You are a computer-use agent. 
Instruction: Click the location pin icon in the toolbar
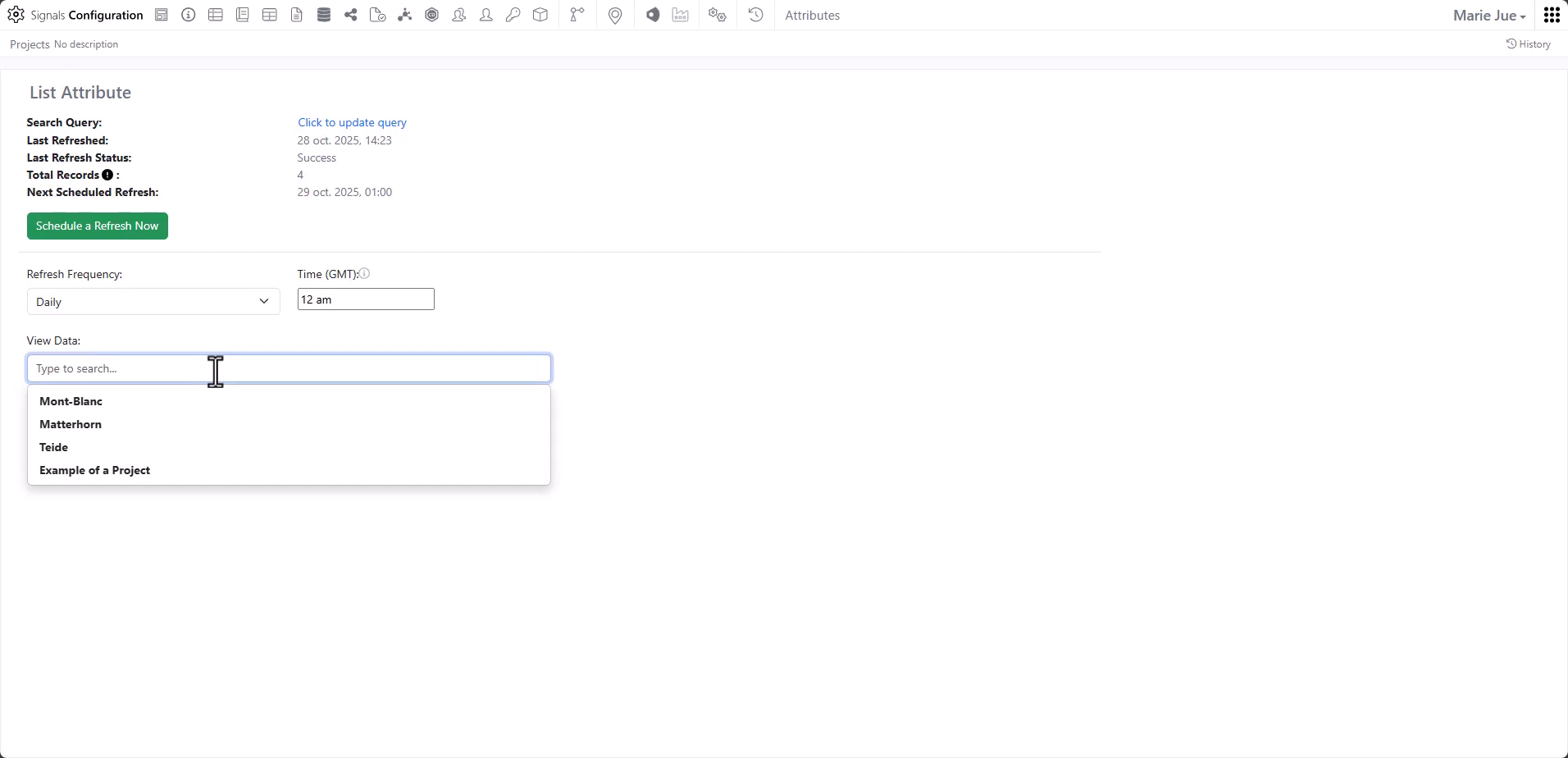[615, 15]
